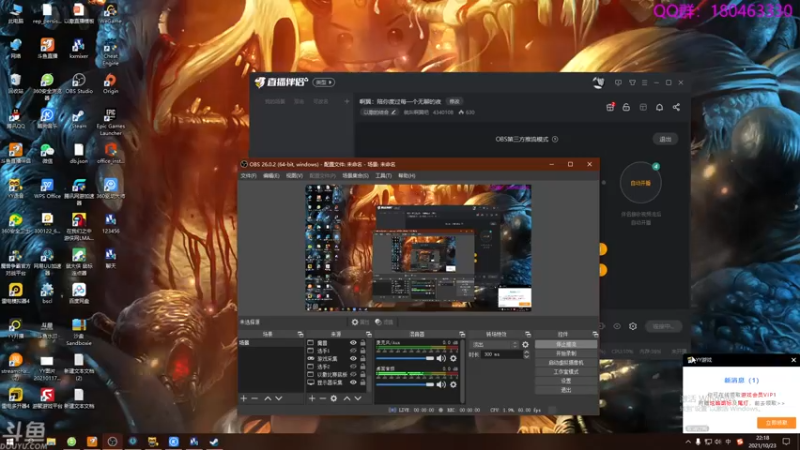Open the feedback chat icon in 直播伴侣 title bar
The width and height of the screenshot is (800, 450).
[x=618, y=82]
